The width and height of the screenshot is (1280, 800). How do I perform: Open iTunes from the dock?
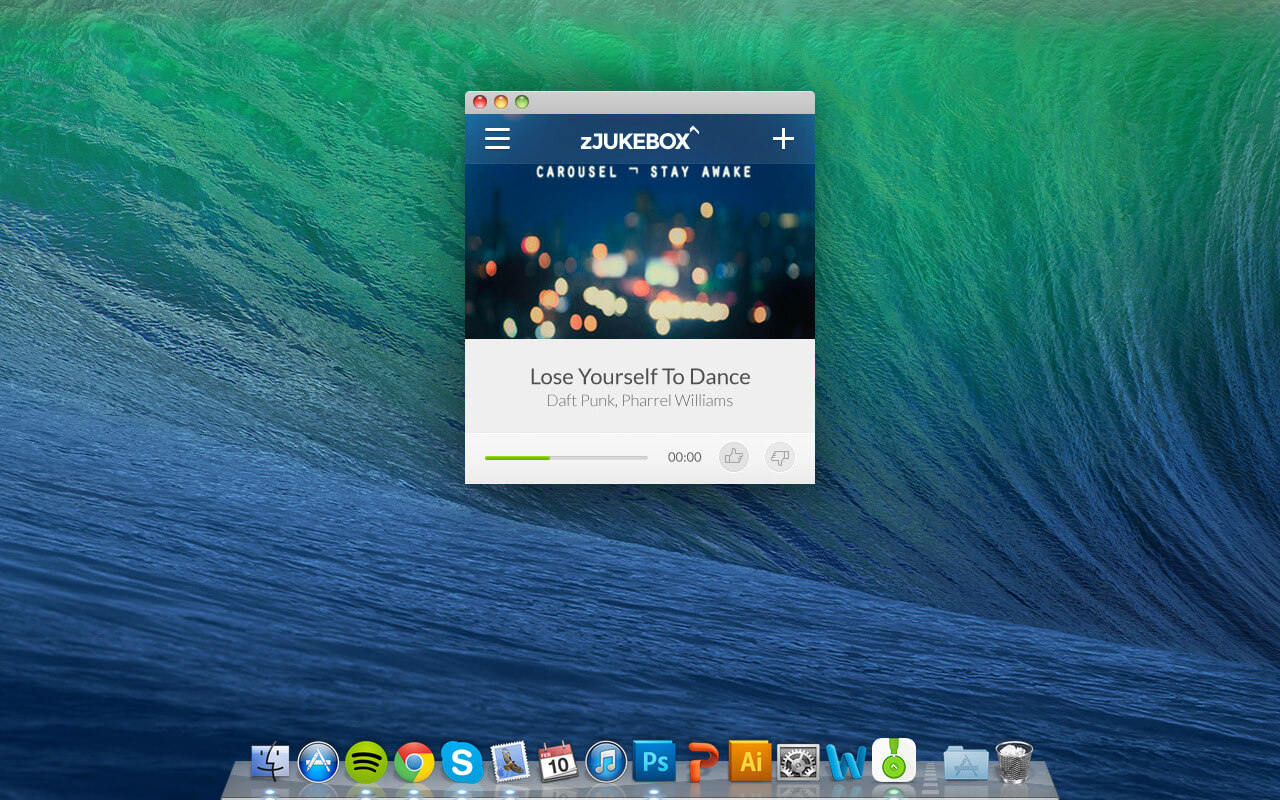pos(606,762)
